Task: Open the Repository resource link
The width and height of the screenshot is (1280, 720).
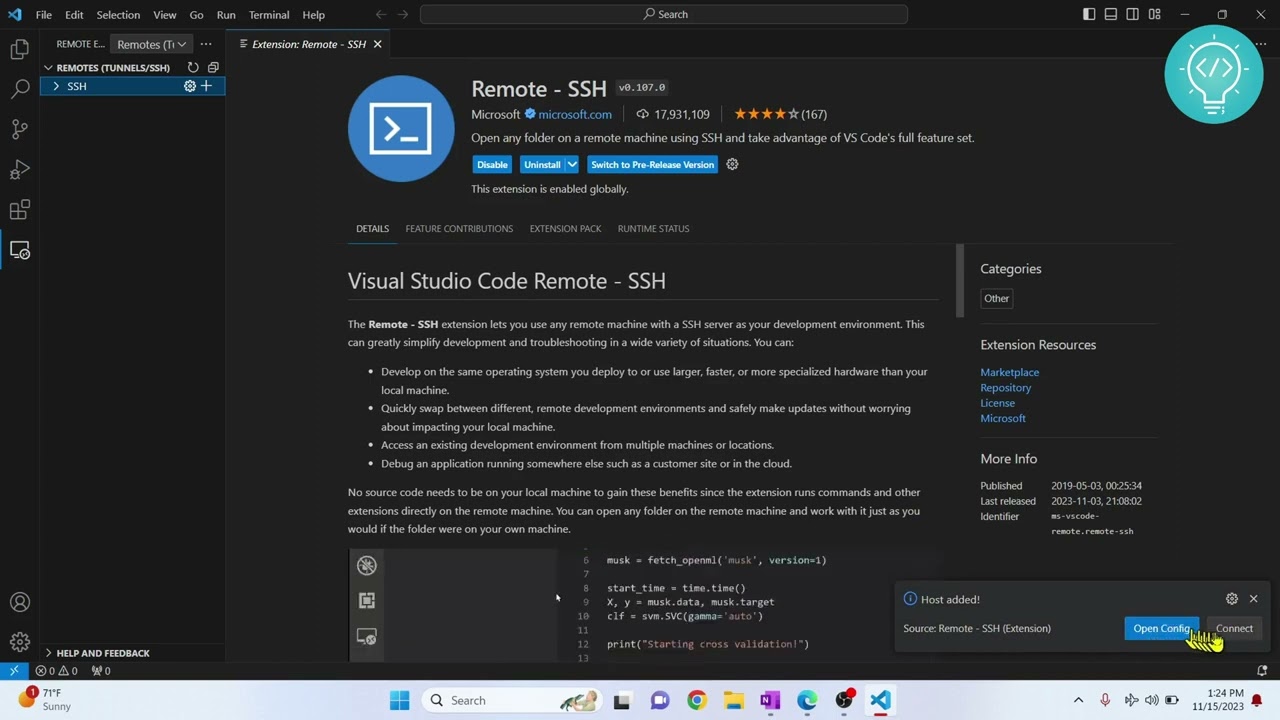Action: [1005, 388]
